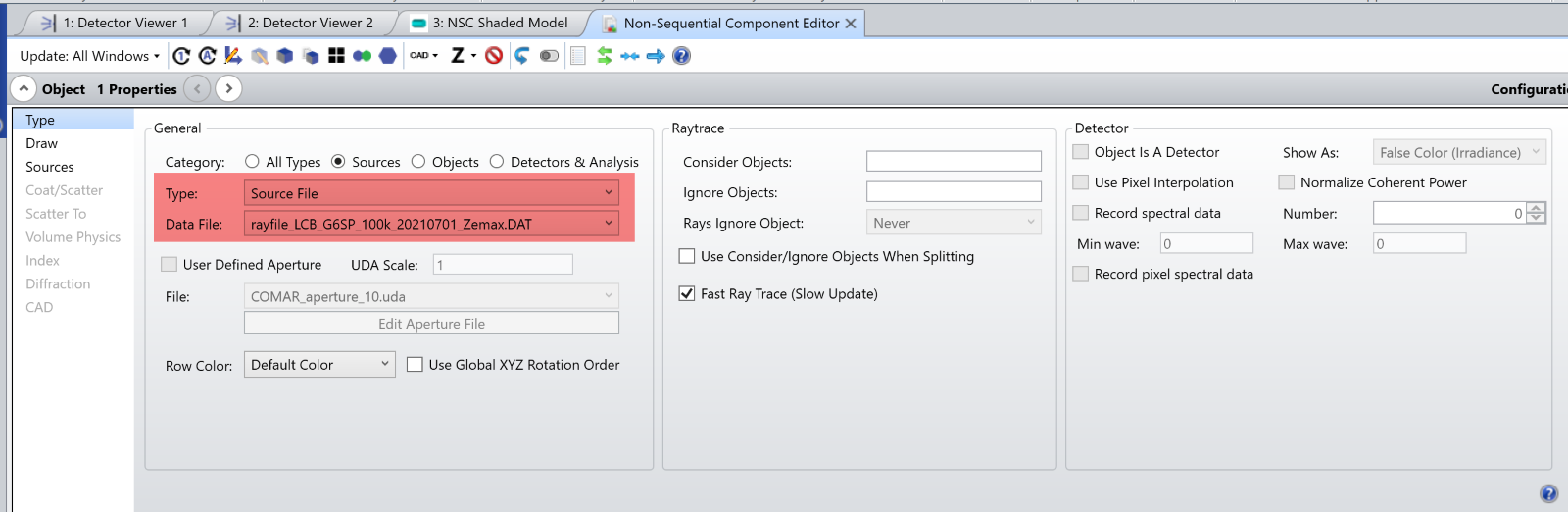The height and width of the screenshot is (512, 1568).
Task: Select the All Types category radio button
Action: point(252,162)
